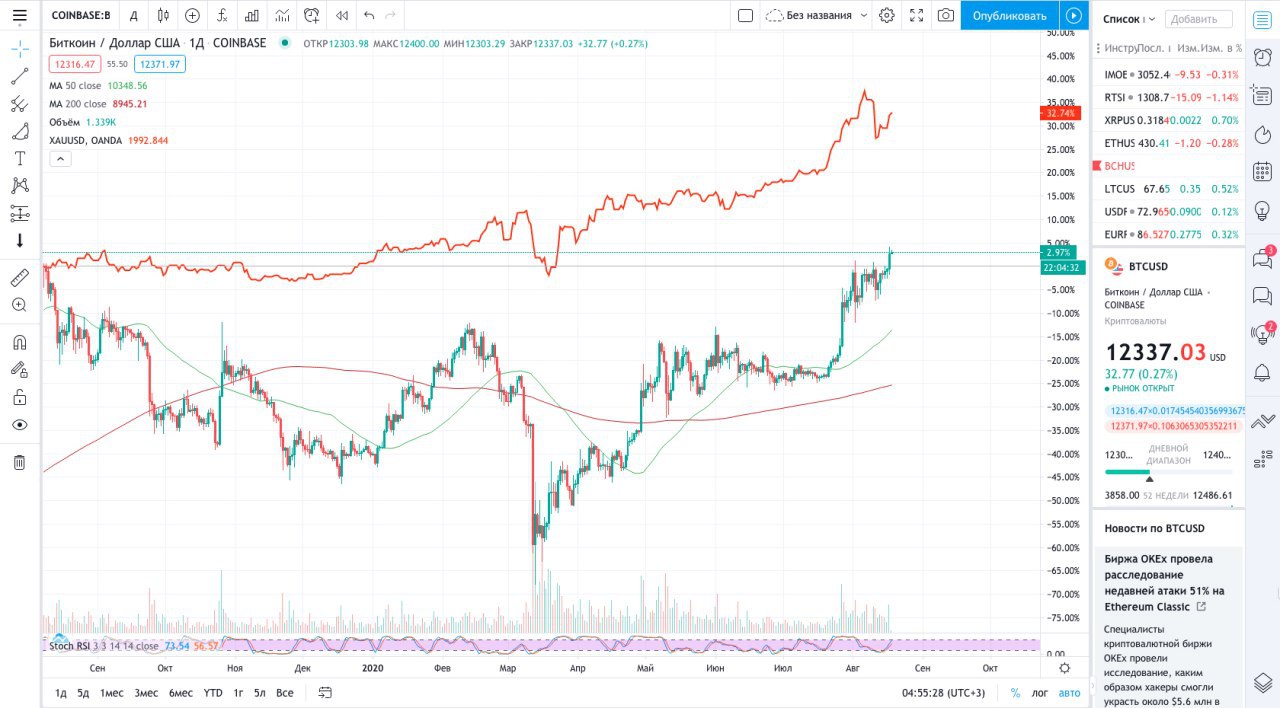Select the pitchfork drawing tool
The width and height of the screenshot is (1280, 708).
(19, 104)
